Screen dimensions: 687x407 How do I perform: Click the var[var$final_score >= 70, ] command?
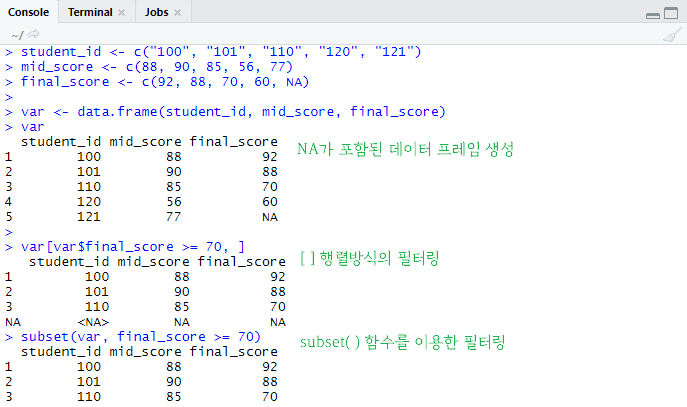[133, 247]
